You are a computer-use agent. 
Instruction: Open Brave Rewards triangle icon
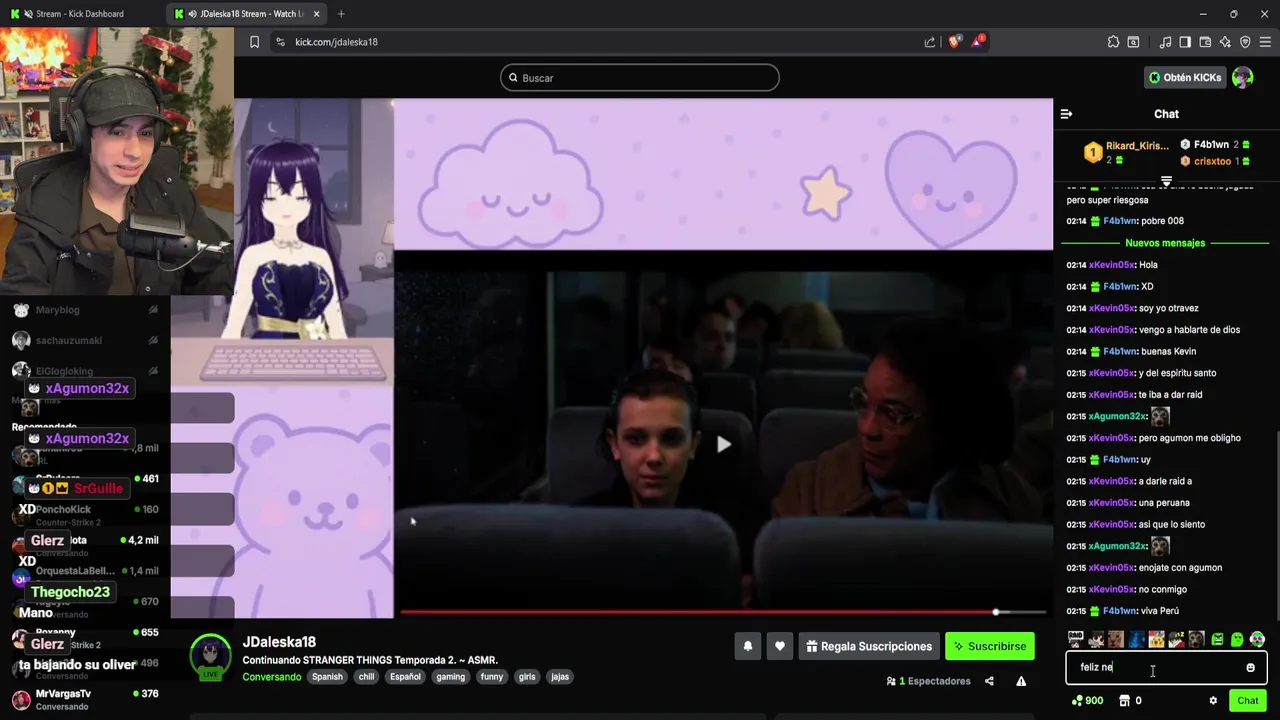[978, 41]
